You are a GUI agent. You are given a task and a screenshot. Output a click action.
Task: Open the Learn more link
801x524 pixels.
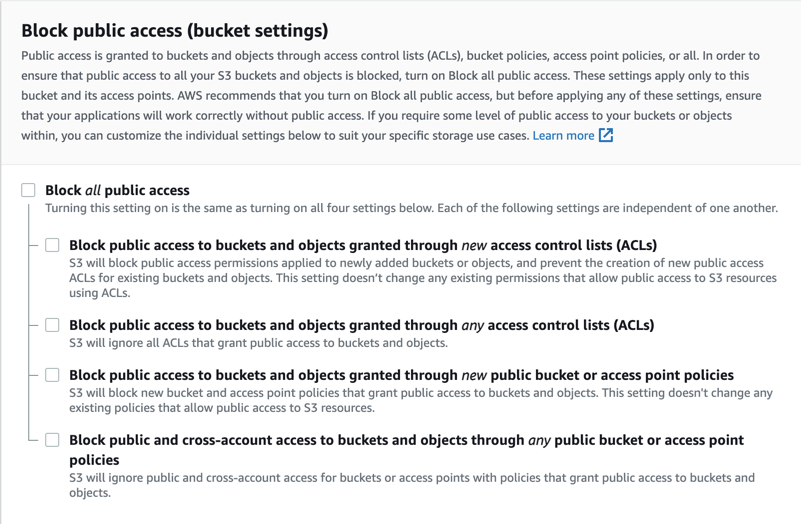point(563,136)
